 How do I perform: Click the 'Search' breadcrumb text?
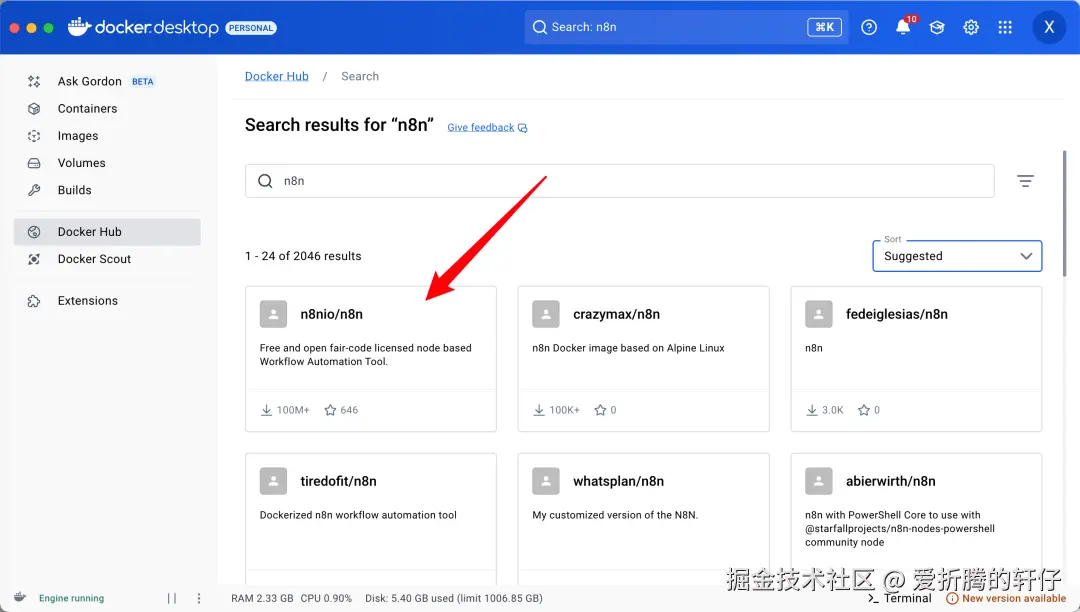click(360, 76)
